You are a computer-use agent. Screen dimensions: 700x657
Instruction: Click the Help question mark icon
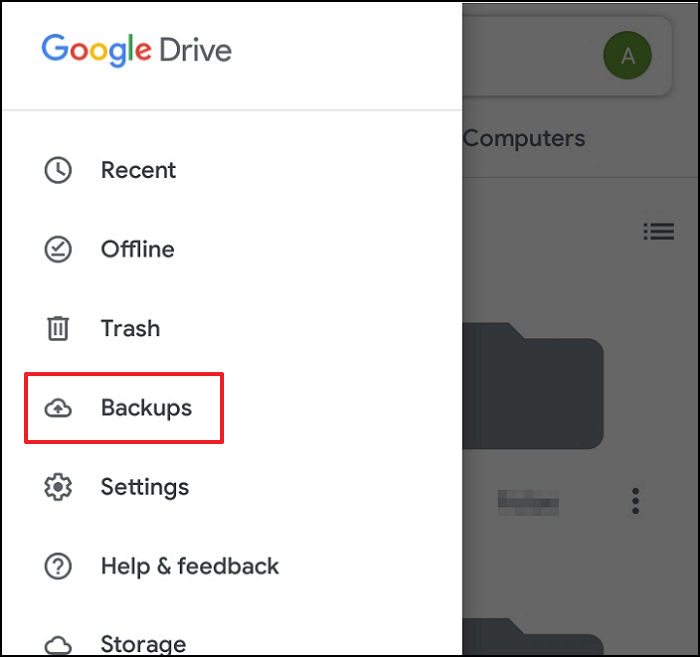[x=58, y=566]
